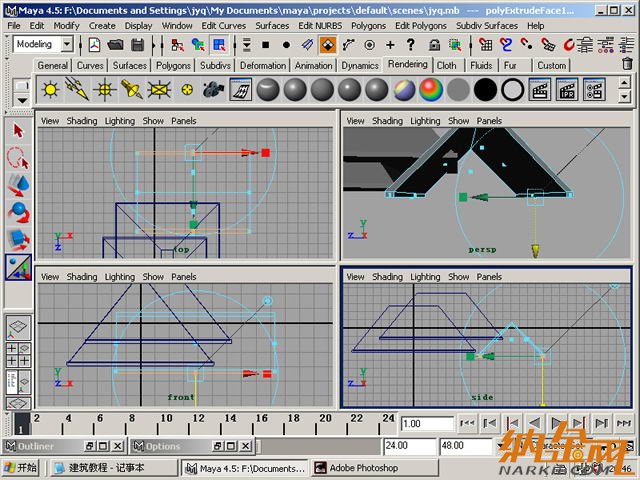The width and height of the screenshot is (640, 480).
Task: Click the black shader color swatch
Action: coord(485,90)
